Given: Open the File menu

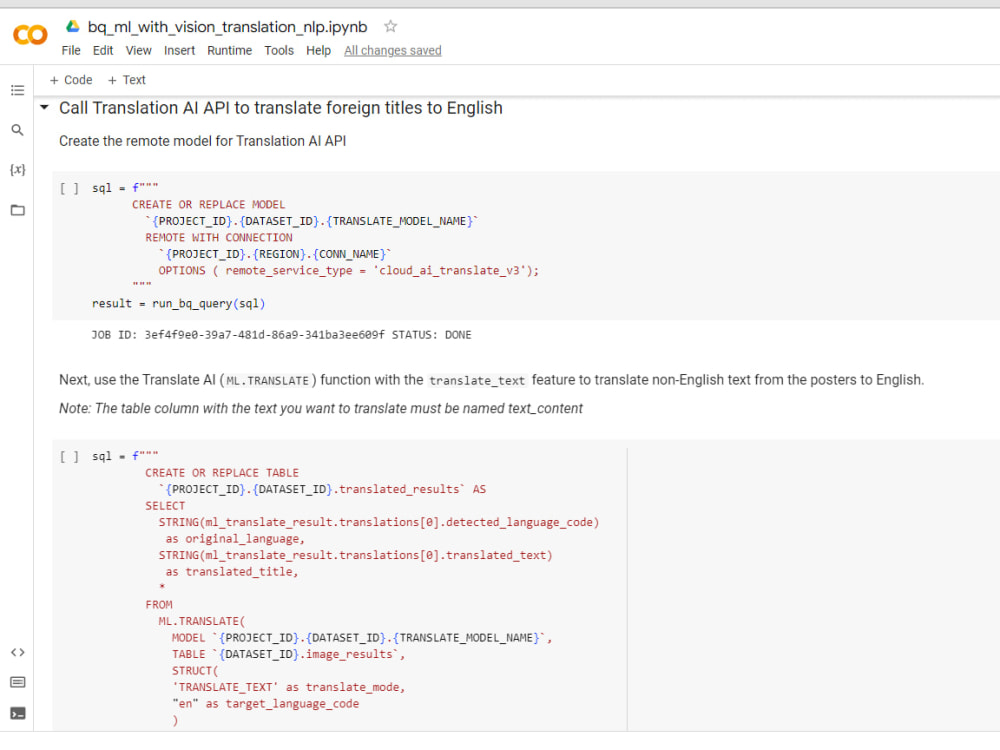Looking at the screenshot, I should [x=71, y=50].
